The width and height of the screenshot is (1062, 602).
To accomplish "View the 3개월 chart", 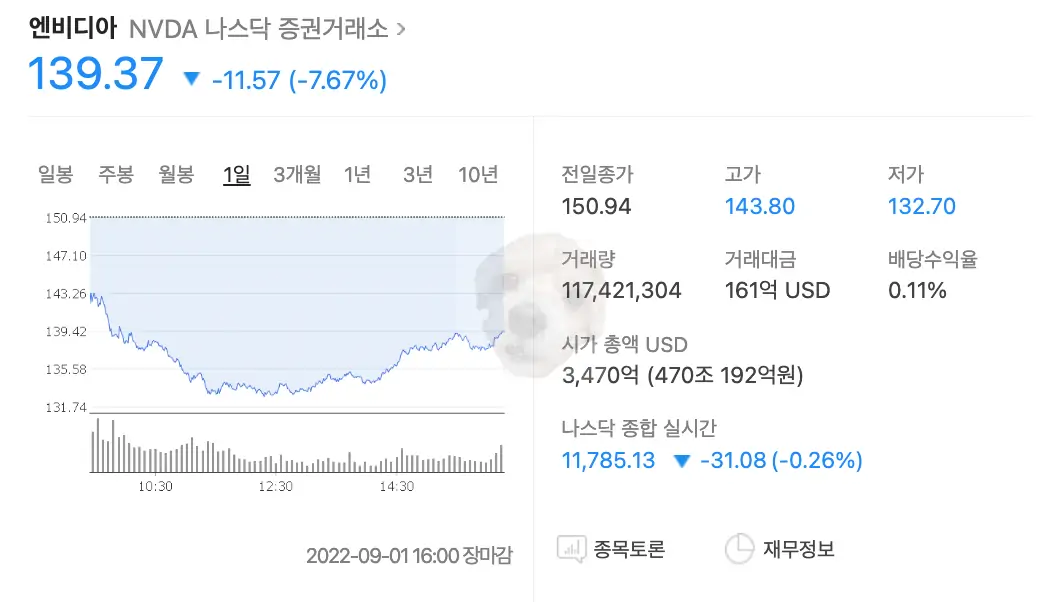I will coord(298,174).
